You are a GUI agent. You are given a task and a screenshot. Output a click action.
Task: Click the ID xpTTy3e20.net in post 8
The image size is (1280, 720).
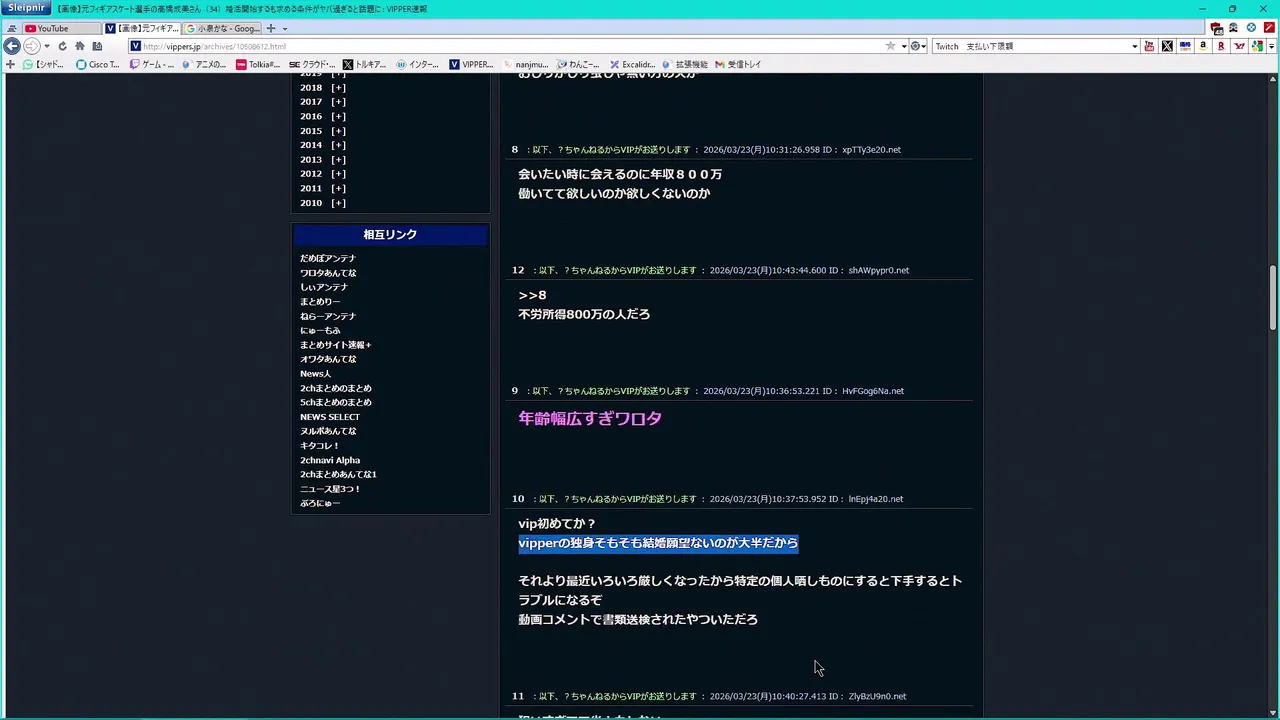(871, 150)
